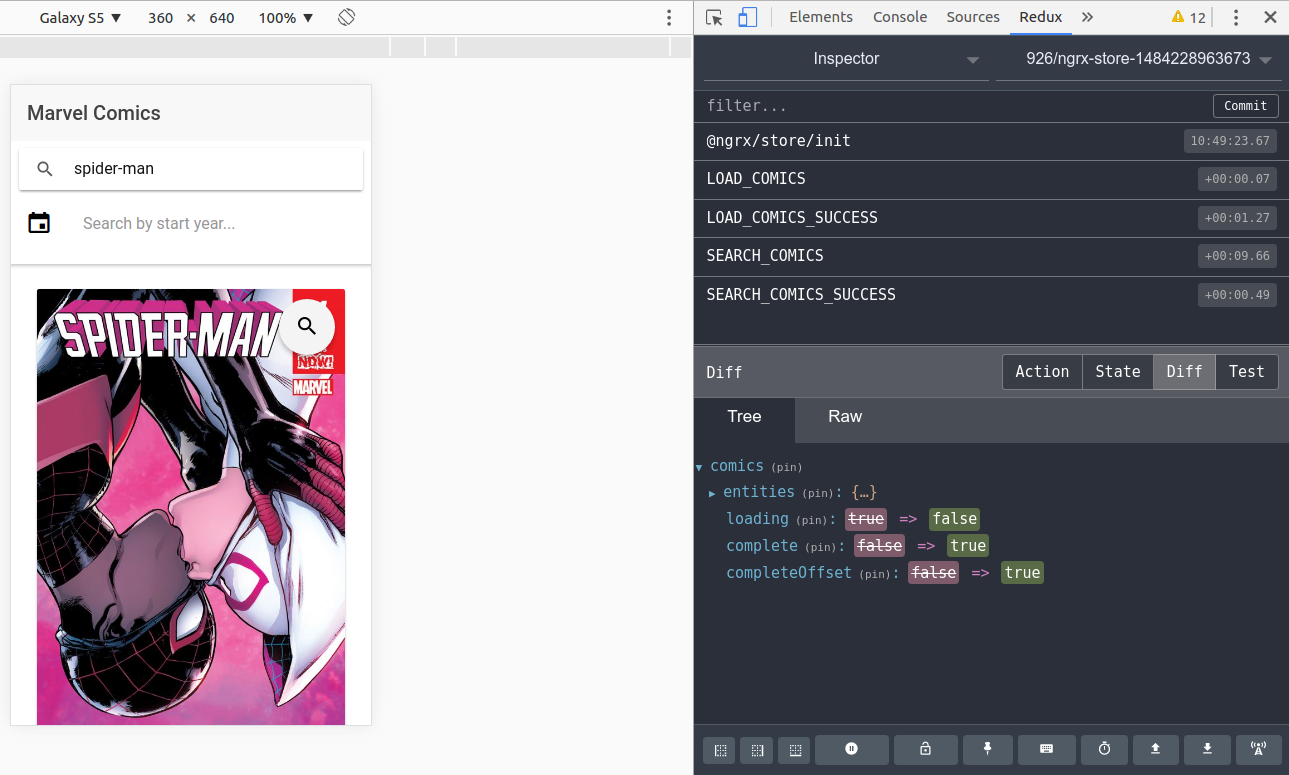
Task: Close the DevTools panel
Action: coord(1270,17)
